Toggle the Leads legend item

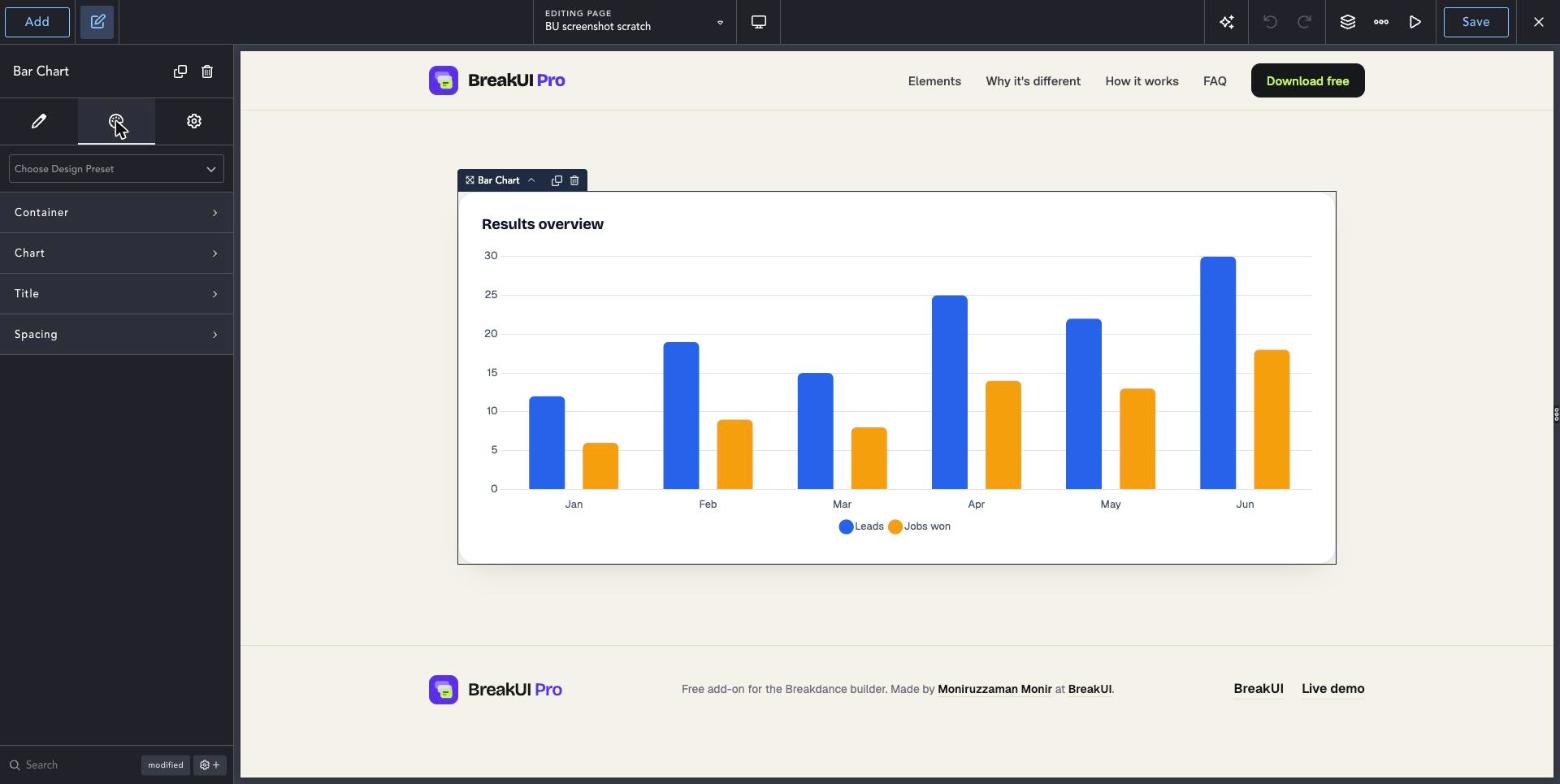click(x=861, y=526)
